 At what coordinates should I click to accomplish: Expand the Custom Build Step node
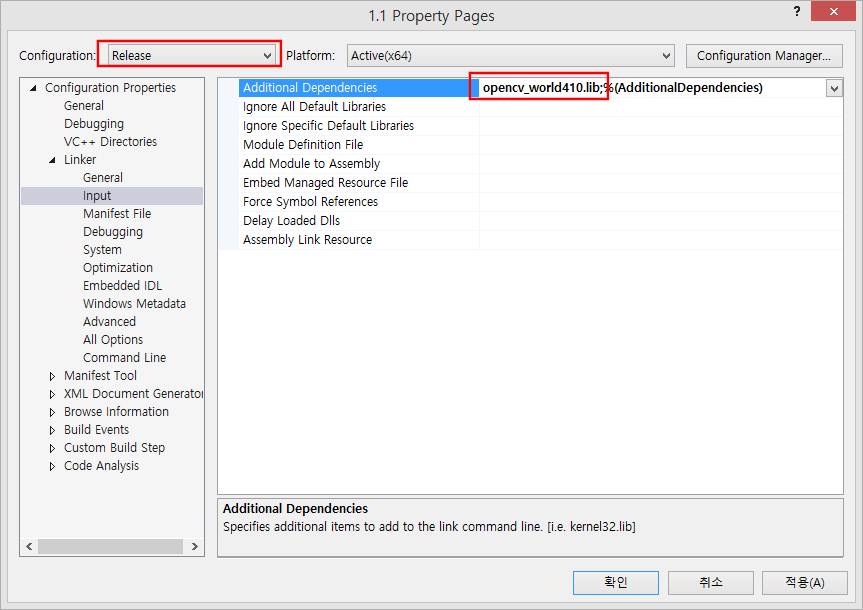53,448
